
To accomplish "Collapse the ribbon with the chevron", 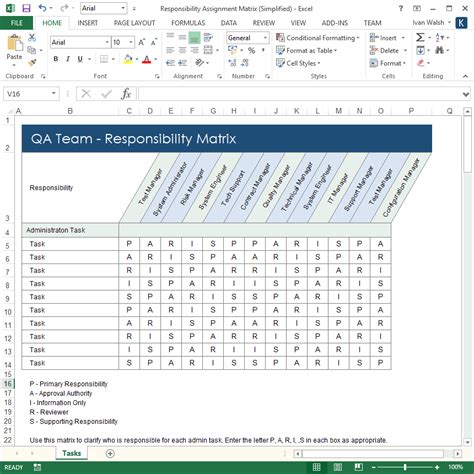I will point(465,76).
